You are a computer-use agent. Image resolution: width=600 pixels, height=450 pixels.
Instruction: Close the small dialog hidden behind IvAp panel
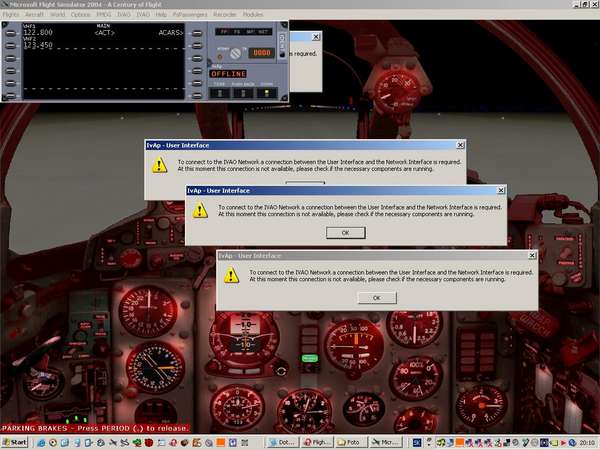tap(316, 37)
